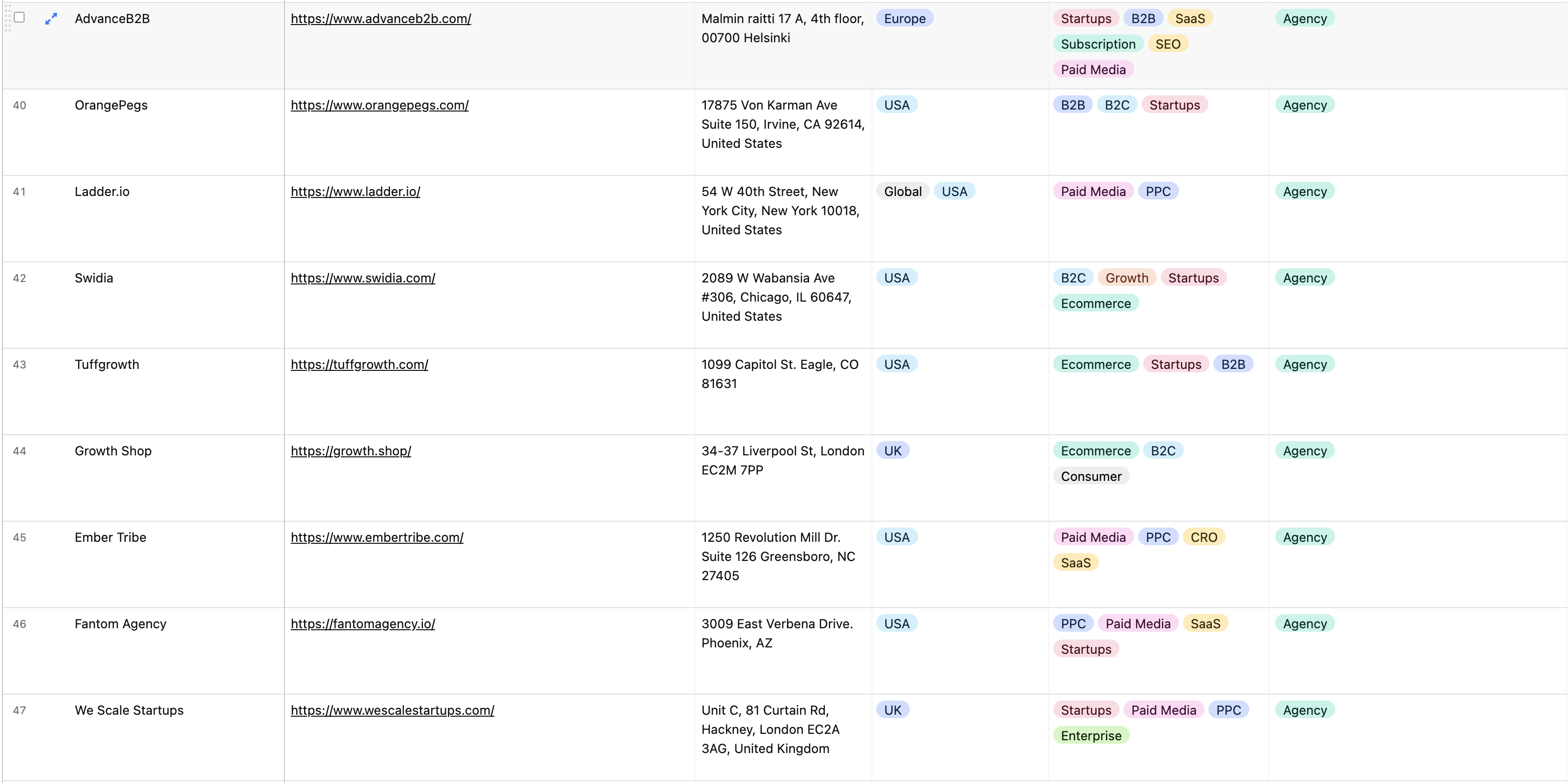Click the Global tag in Ladder.io row

pos(903,191)
